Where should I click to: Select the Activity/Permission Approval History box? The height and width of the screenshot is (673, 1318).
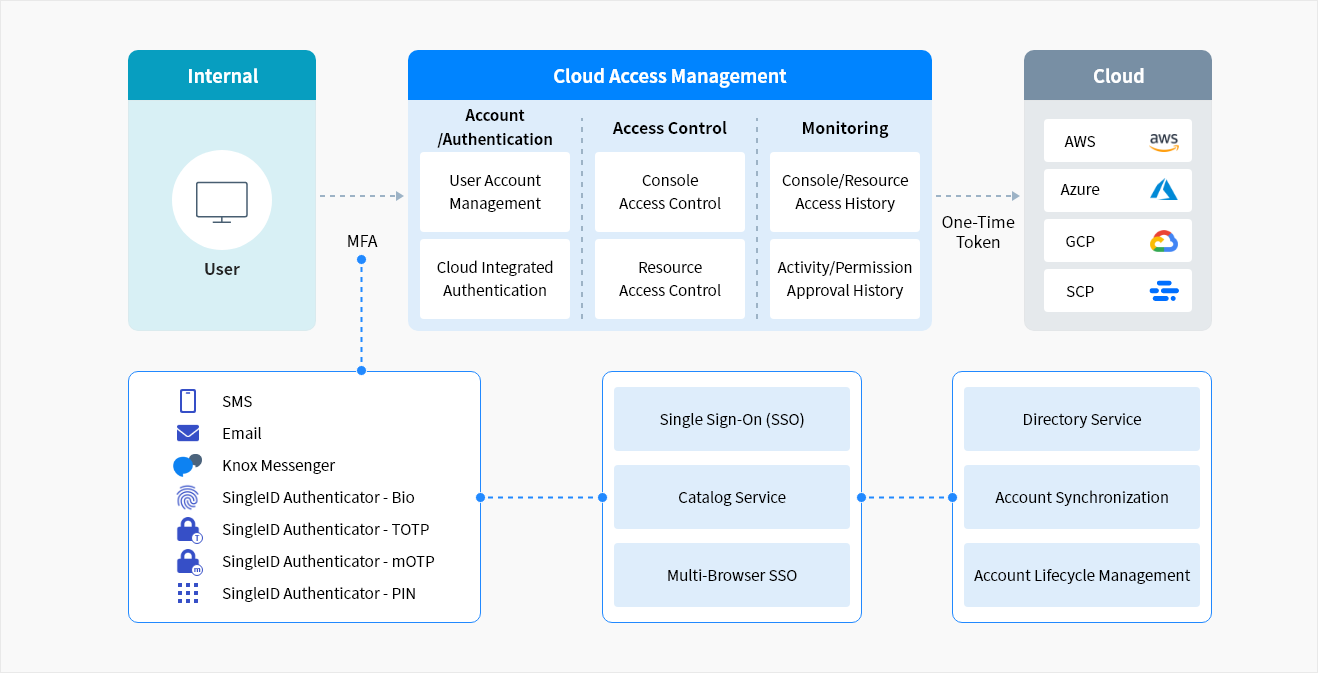[845, 279]
